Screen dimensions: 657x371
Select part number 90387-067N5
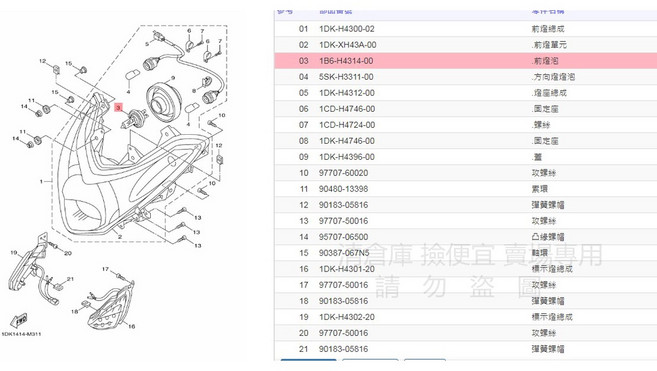pos(344,253)
